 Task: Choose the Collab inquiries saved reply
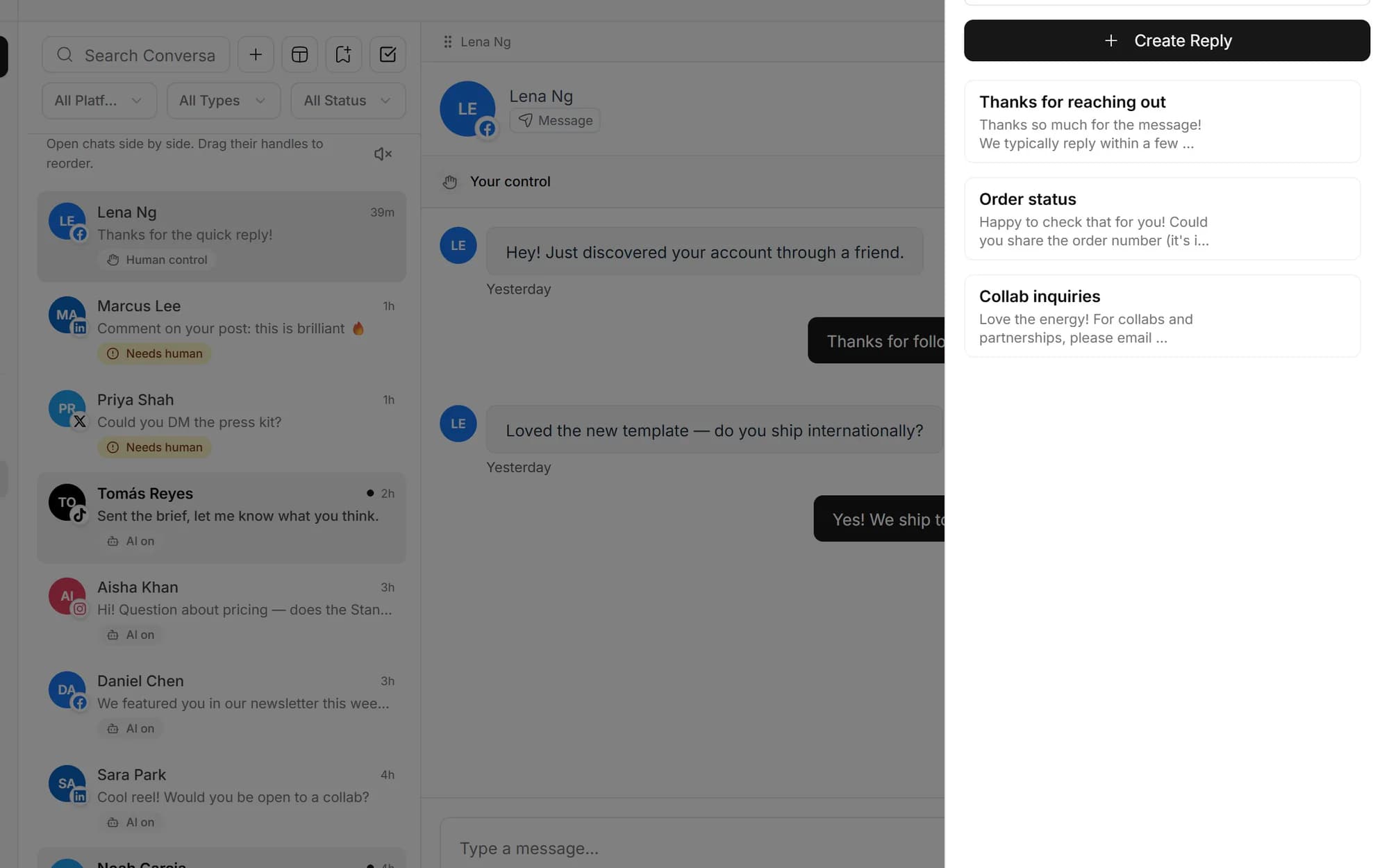(x=1162, y=316)
